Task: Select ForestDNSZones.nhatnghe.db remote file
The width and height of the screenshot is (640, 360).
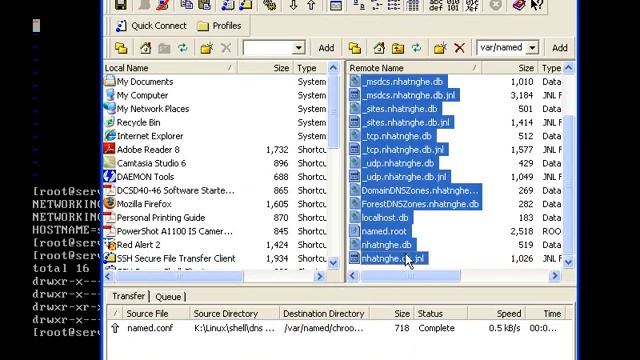Action: [420, 204]
